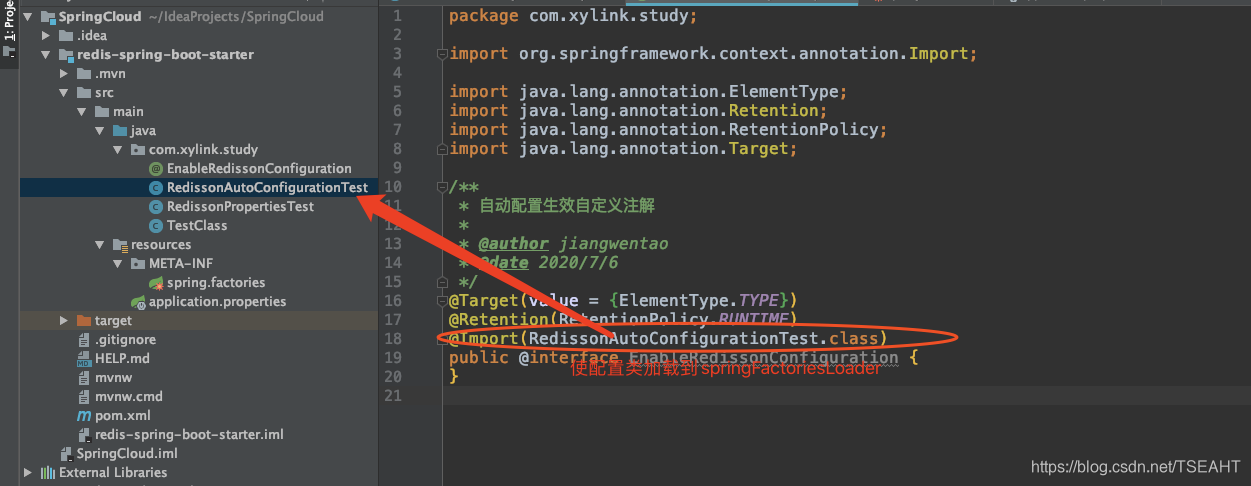The image size is (1251, 486).
Task: Click the RedissonAutoConfigurationTest class icon
Action: (x=155, y=188)
